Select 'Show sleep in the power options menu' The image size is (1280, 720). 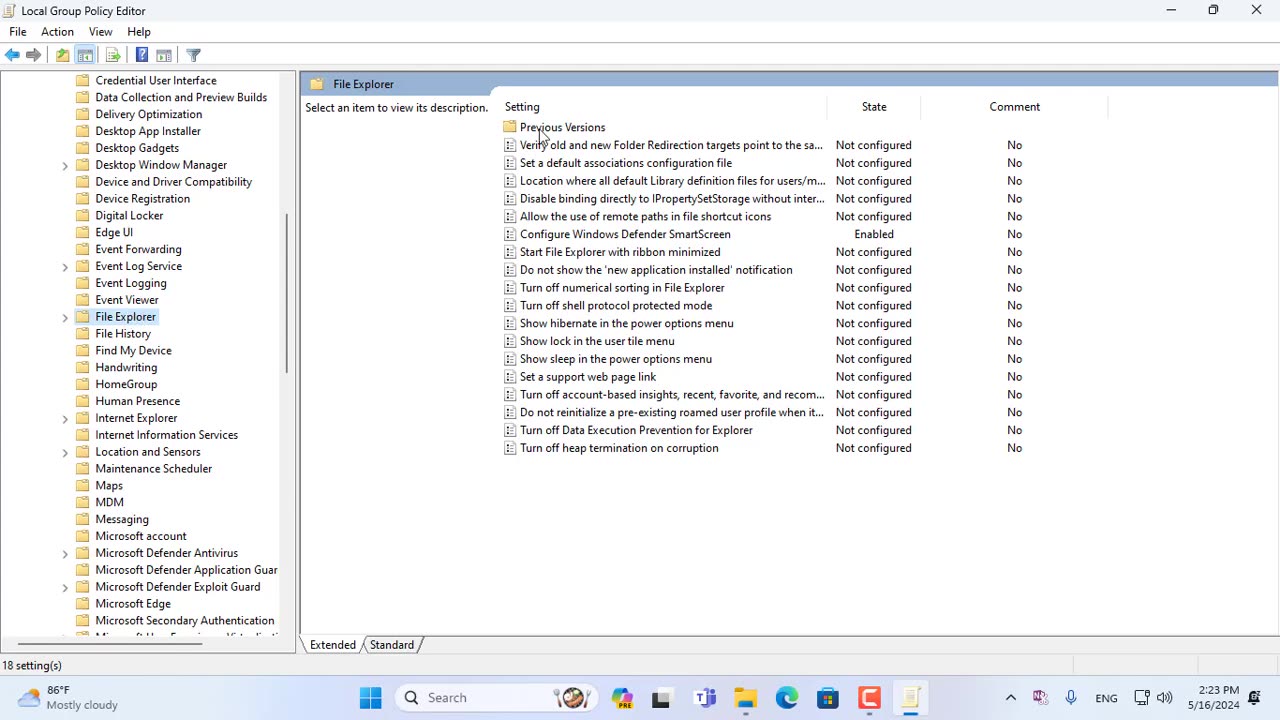click(616, 359)
